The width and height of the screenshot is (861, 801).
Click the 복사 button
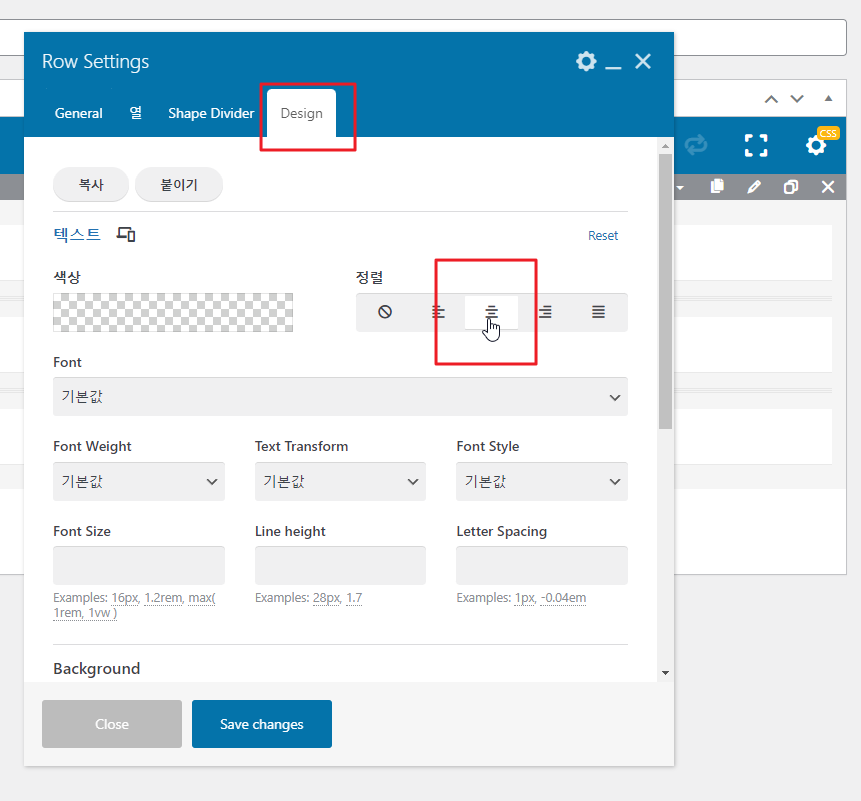coord(91,184)
